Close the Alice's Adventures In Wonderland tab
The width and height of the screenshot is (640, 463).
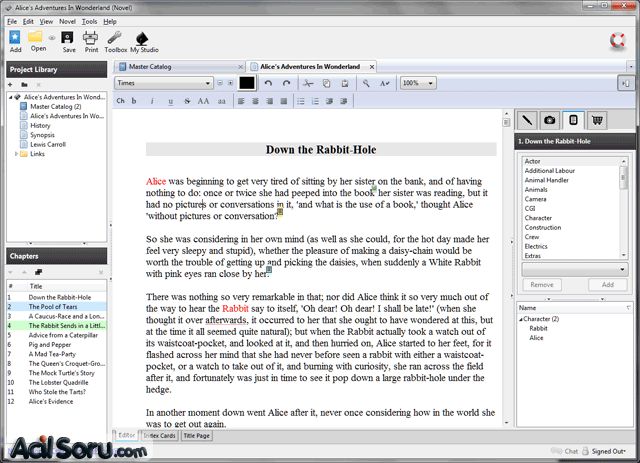pos(372,67)
